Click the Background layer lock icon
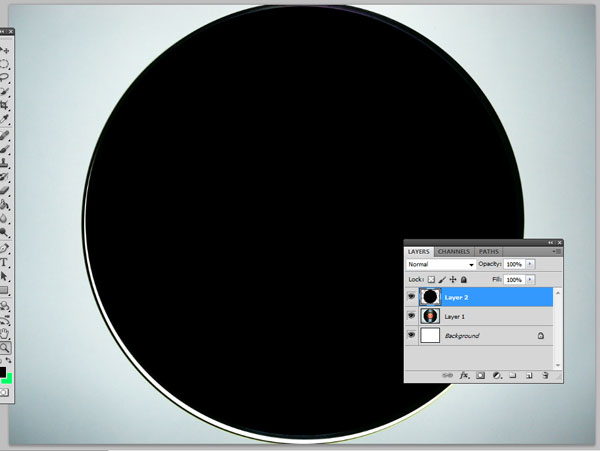This screenshot has width=600, height=451. point(540,335)
